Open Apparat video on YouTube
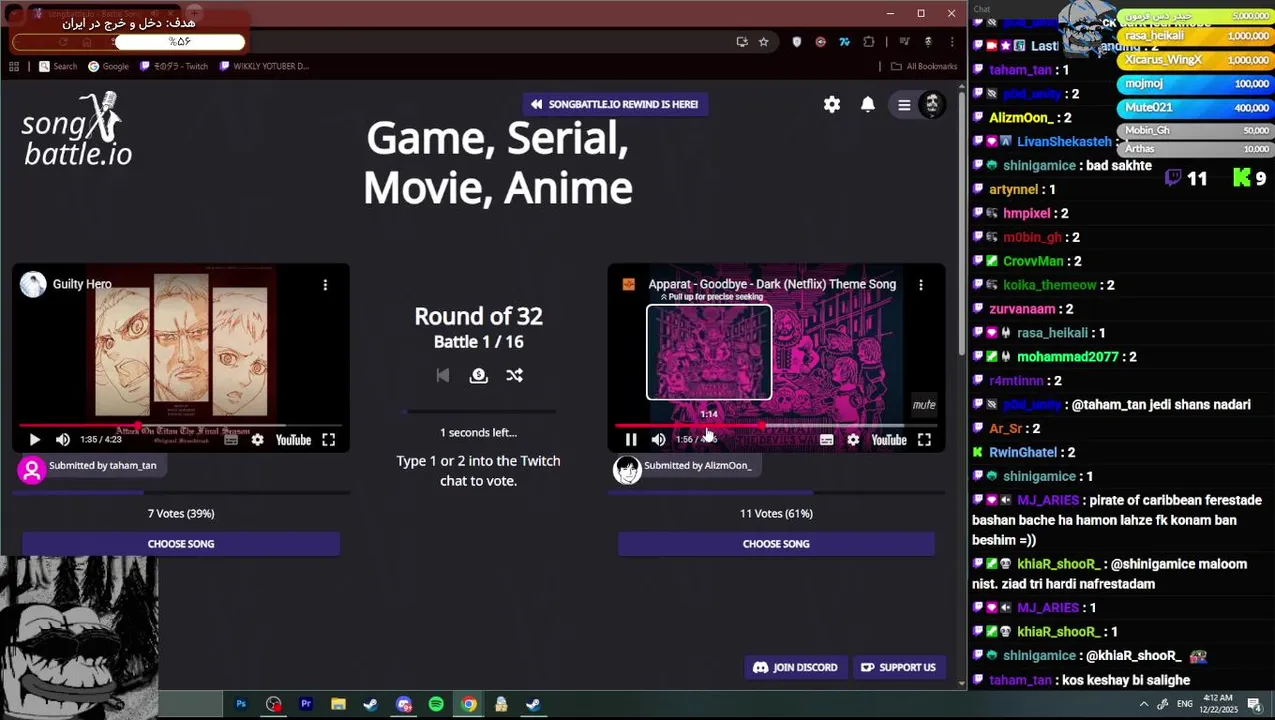Image resolution: width=1275 pixels, height=720 pixels. 889,440
